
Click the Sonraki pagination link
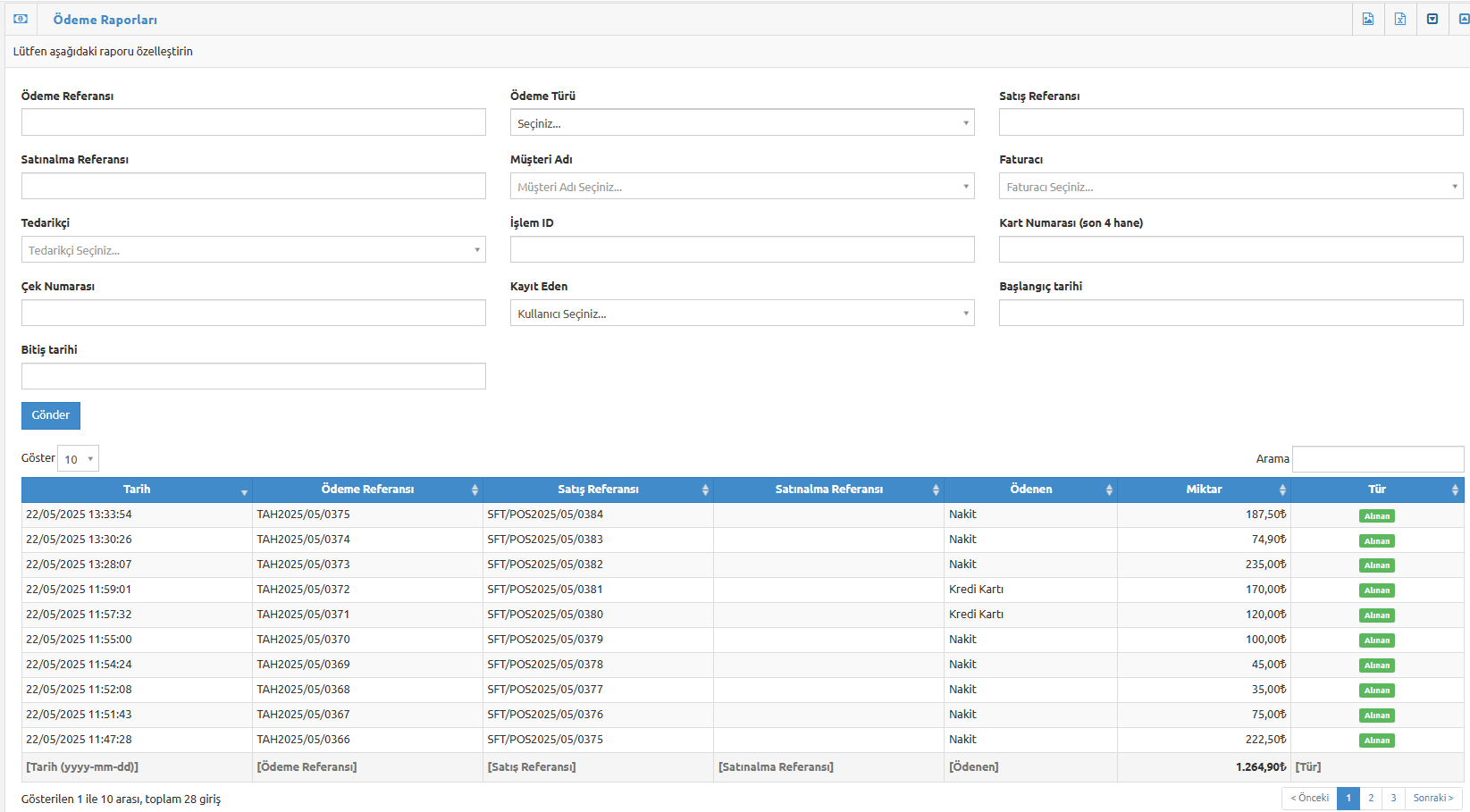pyautogui.click(x=1433, y=798)
